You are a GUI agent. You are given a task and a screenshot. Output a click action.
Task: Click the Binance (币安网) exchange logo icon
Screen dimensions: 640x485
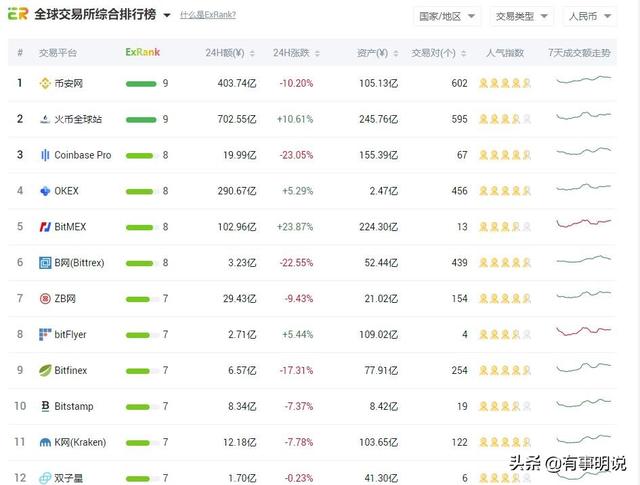[x=45, y=83]
